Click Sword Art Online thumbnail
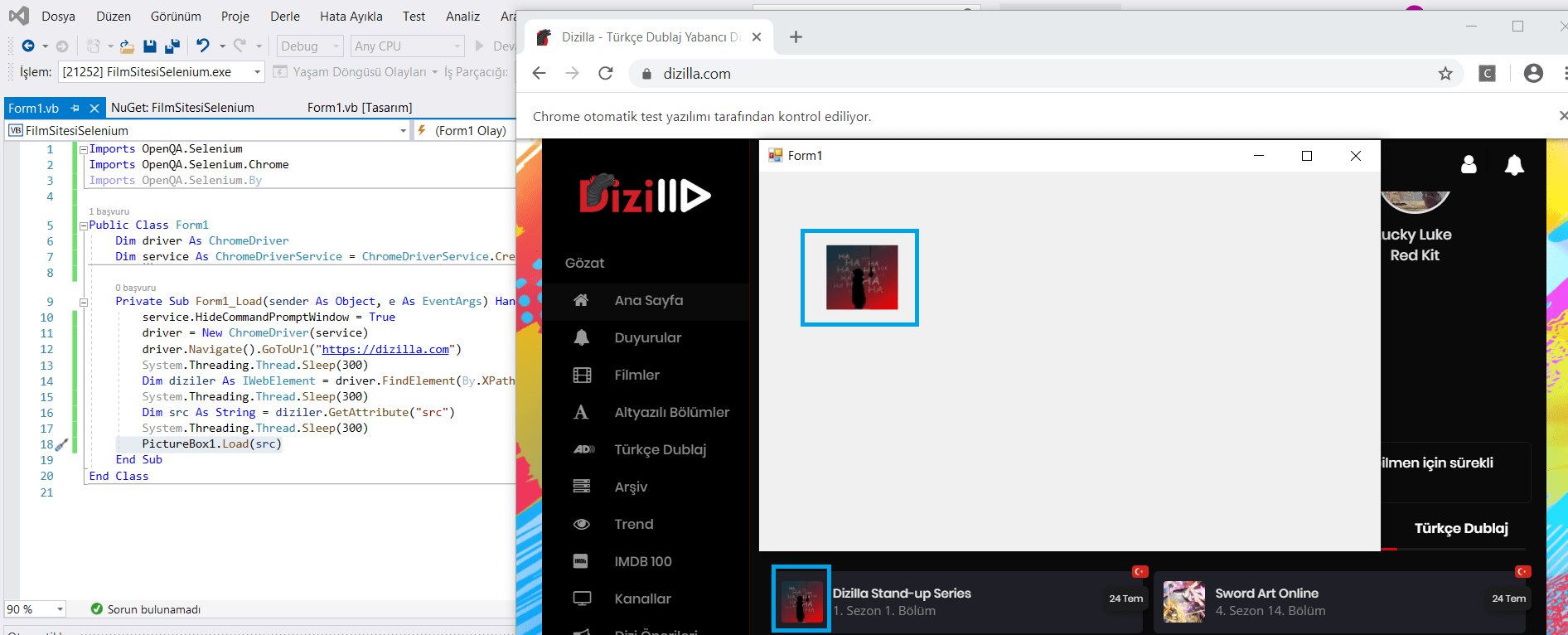Image resolution: width=1568 pixels, height=635 pixels. pos(1184,602)
